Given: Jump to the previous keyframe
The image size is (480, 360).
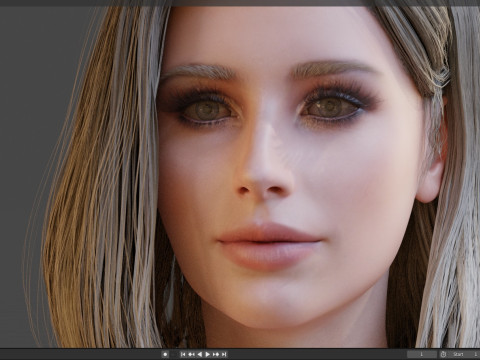Looking at the screenshot, I should coord(191,354).
